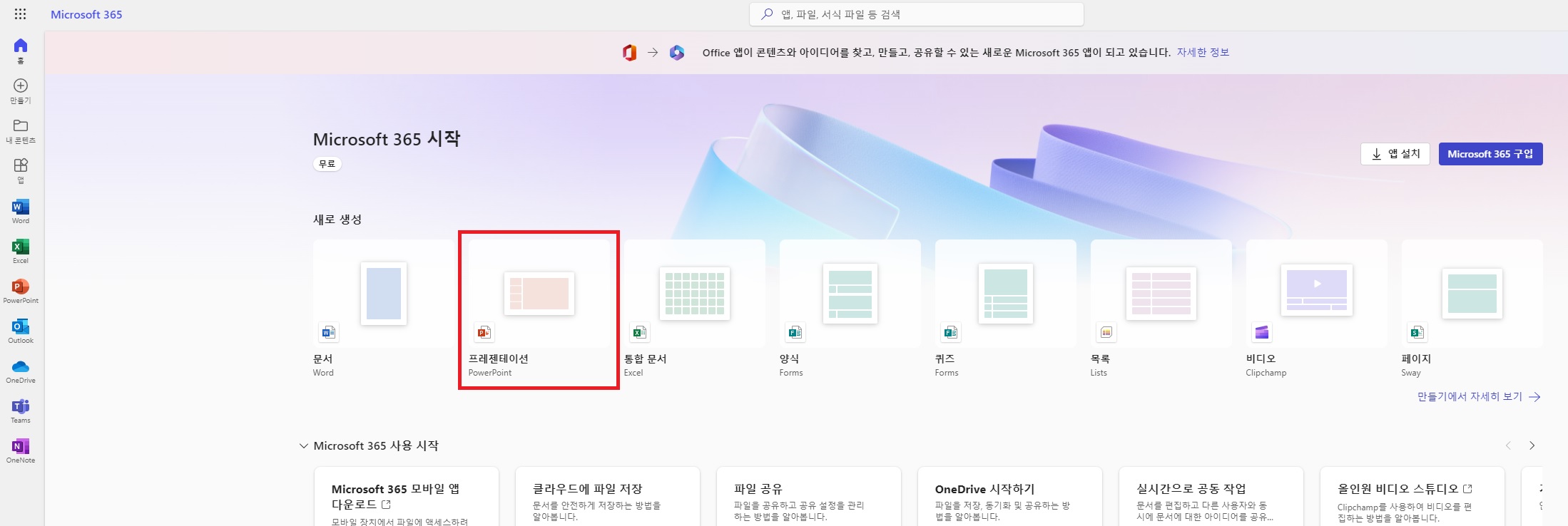
Task: Click the small Word icon on document card
Action: 329,332
